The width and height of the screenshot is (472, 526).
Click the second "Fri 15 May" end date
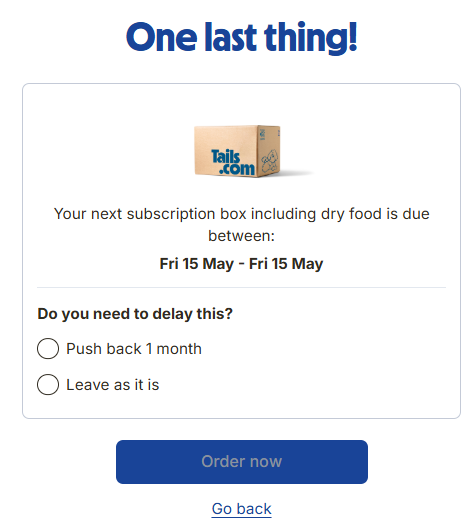[x=286, y=263]
